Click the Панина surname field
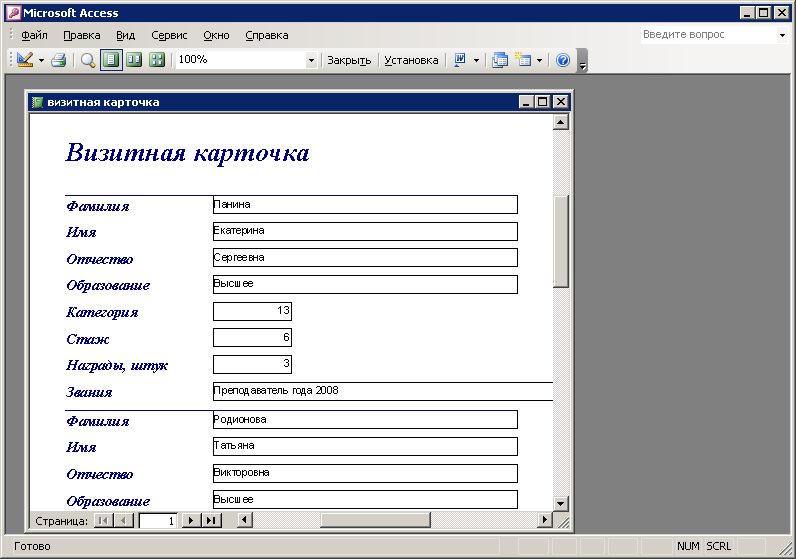Screen dimensions: 796x559 coord(365,205)
